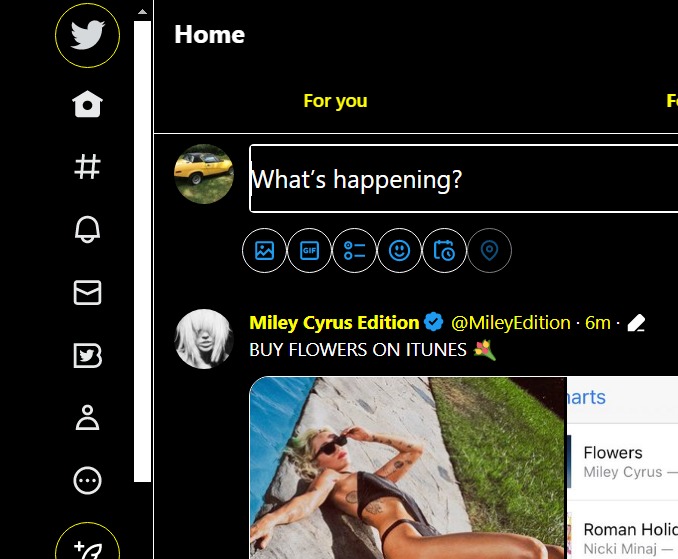Create a poll with the poll icon
678x559 pixels.
pos(354,250)
